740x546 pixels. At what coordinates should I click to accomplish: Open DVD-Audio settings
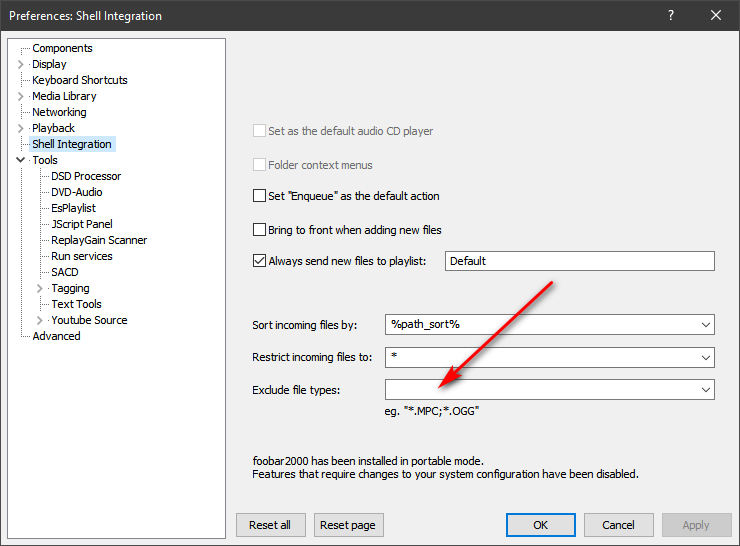pos(76,192)
